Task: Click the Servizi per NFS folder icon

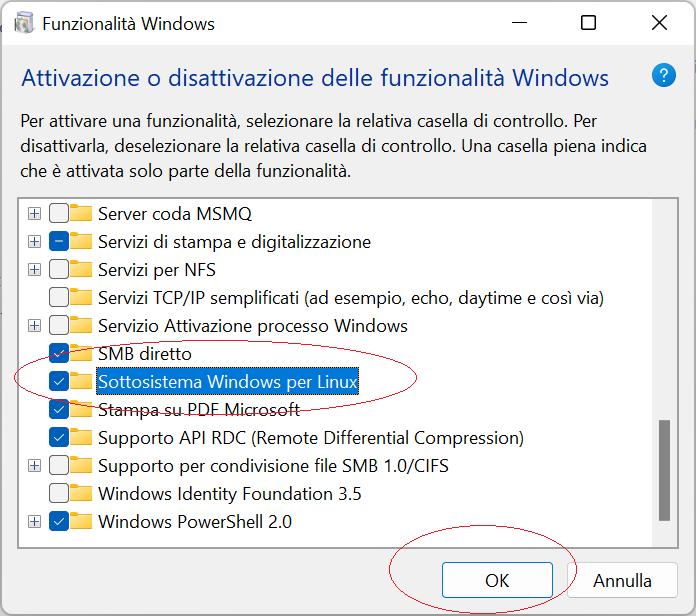Action: click(81, 269)
